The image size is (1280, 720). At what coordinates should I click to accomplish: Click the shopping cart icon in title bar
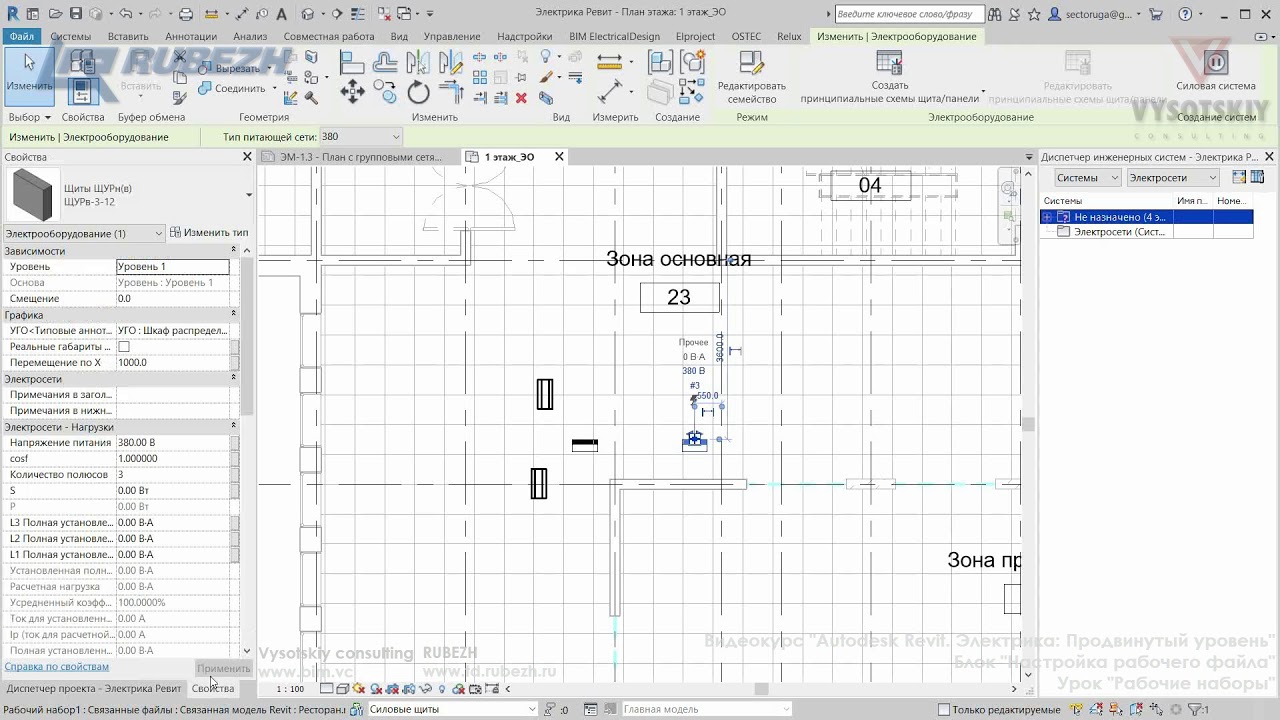pos(1156,14)
